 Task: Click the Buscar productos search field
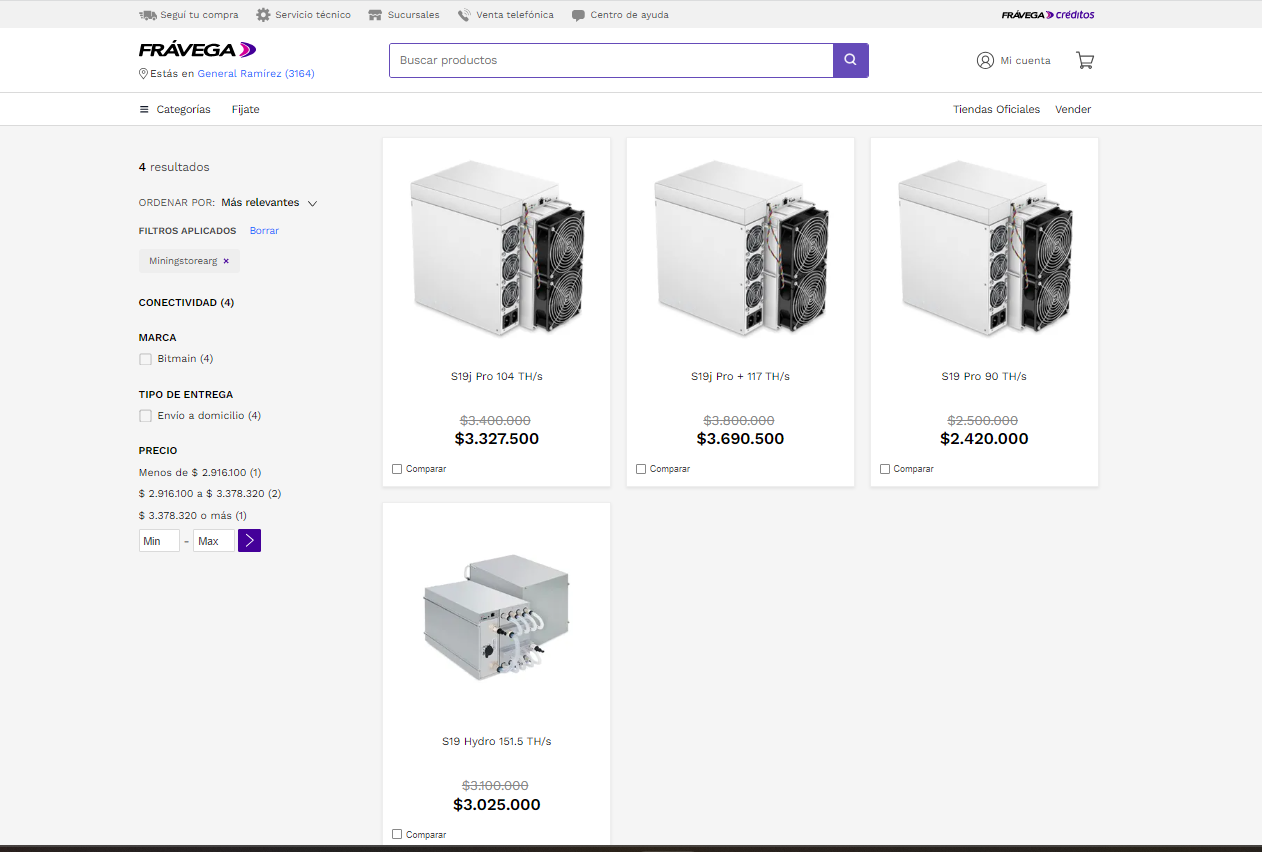610,60
